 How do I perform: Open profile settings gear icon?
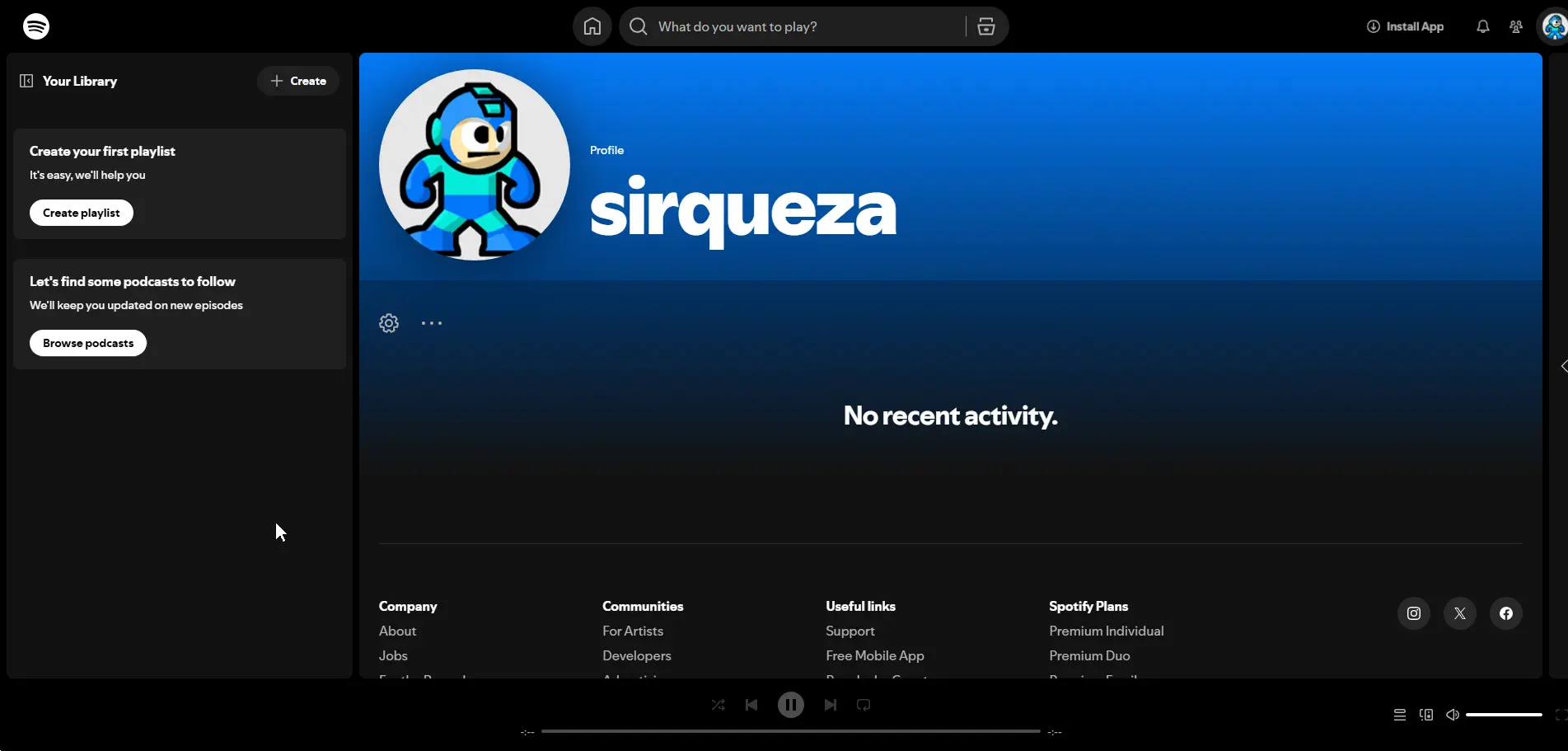click(x=389, y=323)
